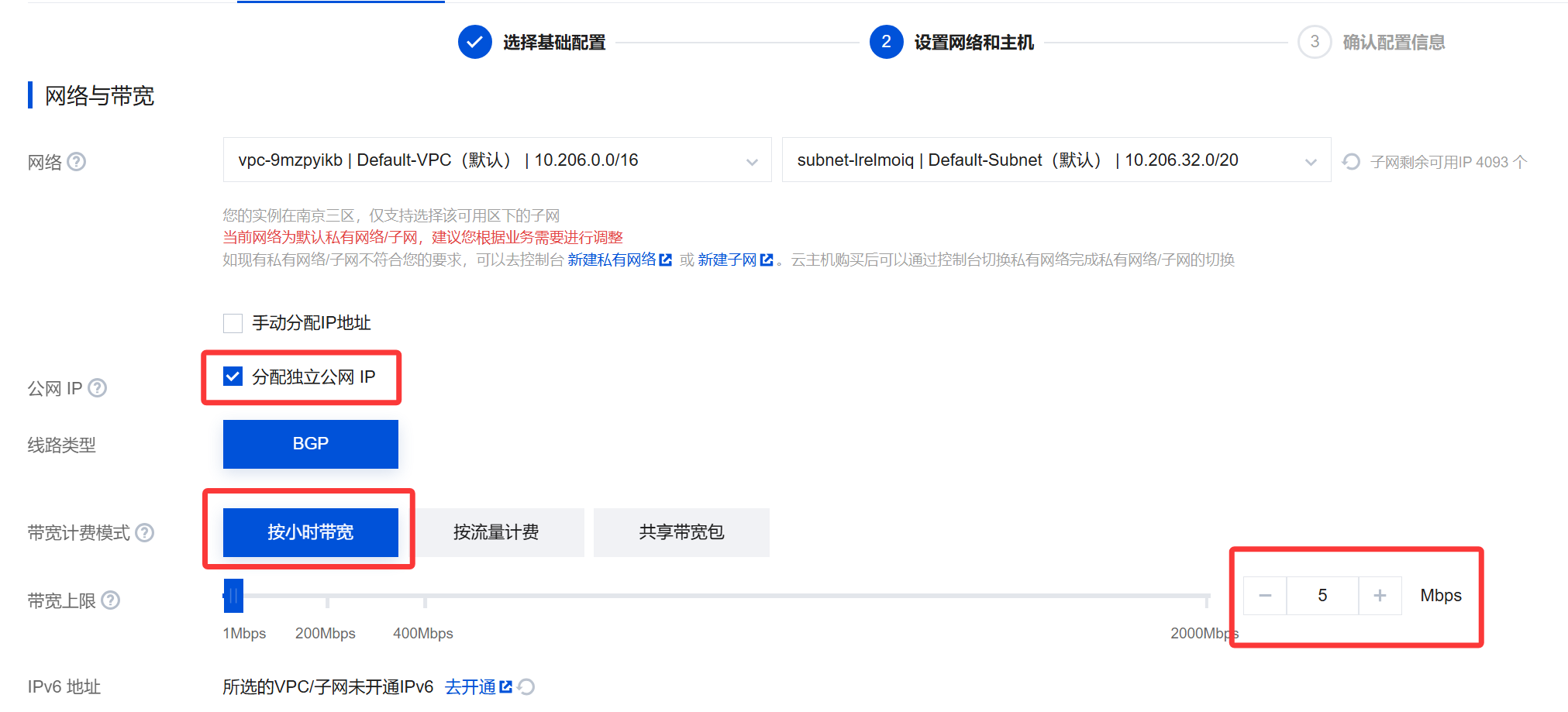
Task: Click the completed checkmark step 选择基础配置
Action: [x=475, y=42]
